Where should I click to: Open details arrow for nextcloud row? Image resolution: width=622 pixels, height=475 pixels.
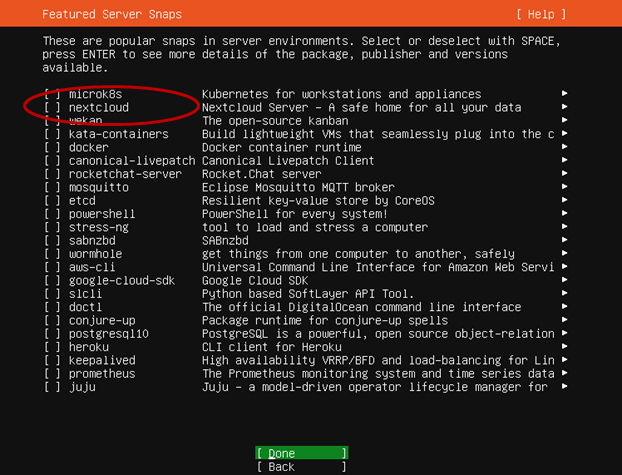[x=564, y=107]
